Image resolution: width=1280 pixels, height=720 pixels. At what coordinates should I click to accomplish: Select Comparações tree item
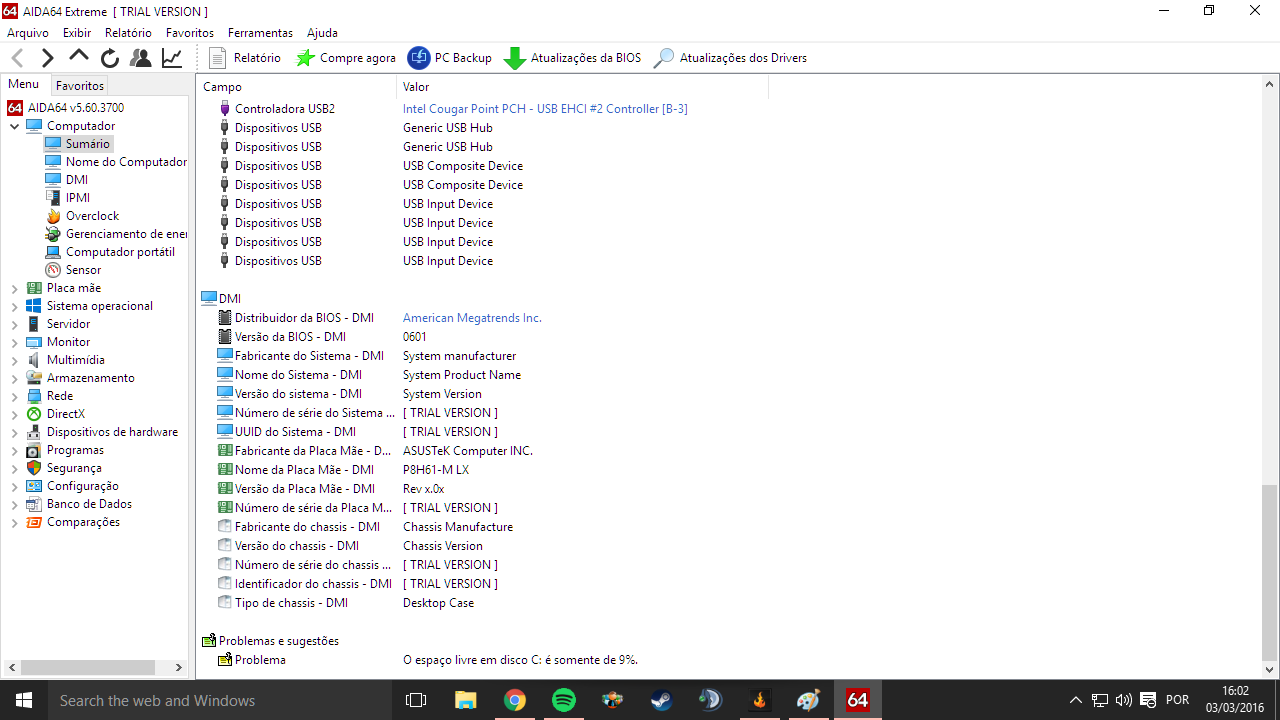point(73,522)
